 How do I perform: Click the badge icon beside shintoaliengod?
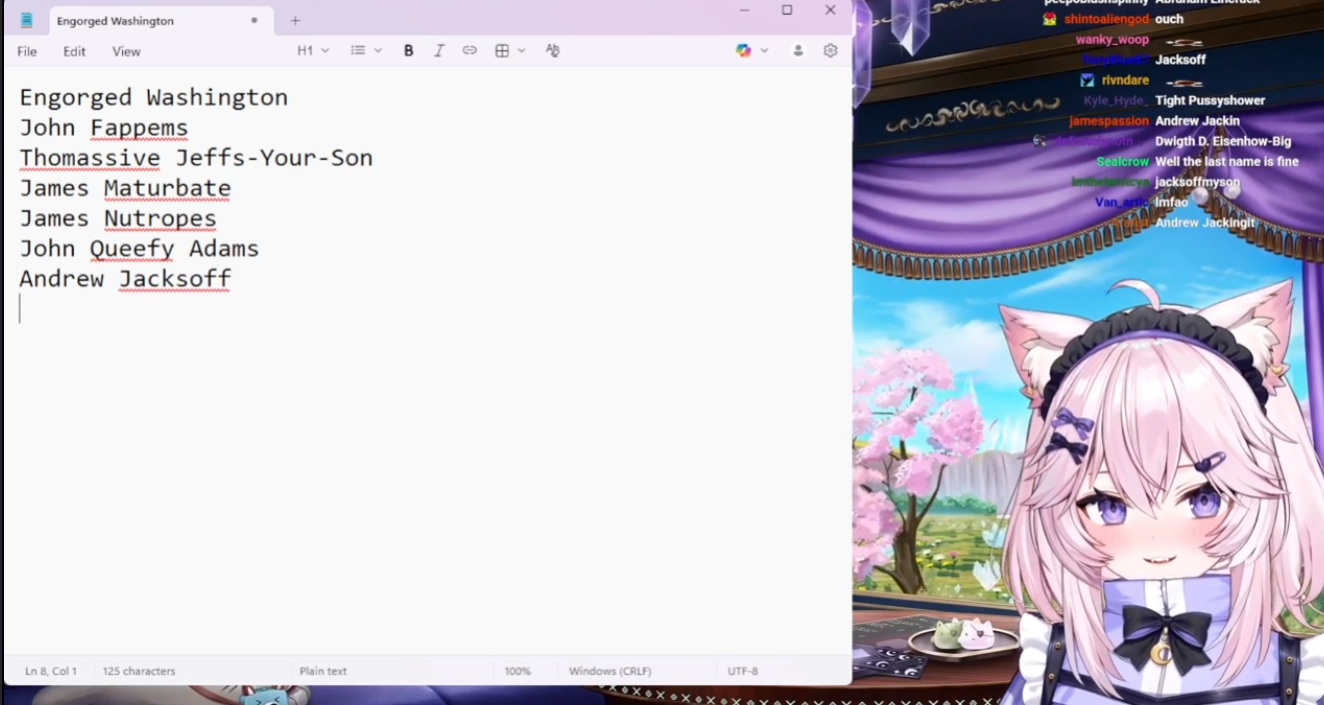click(x=1049, y=19)
